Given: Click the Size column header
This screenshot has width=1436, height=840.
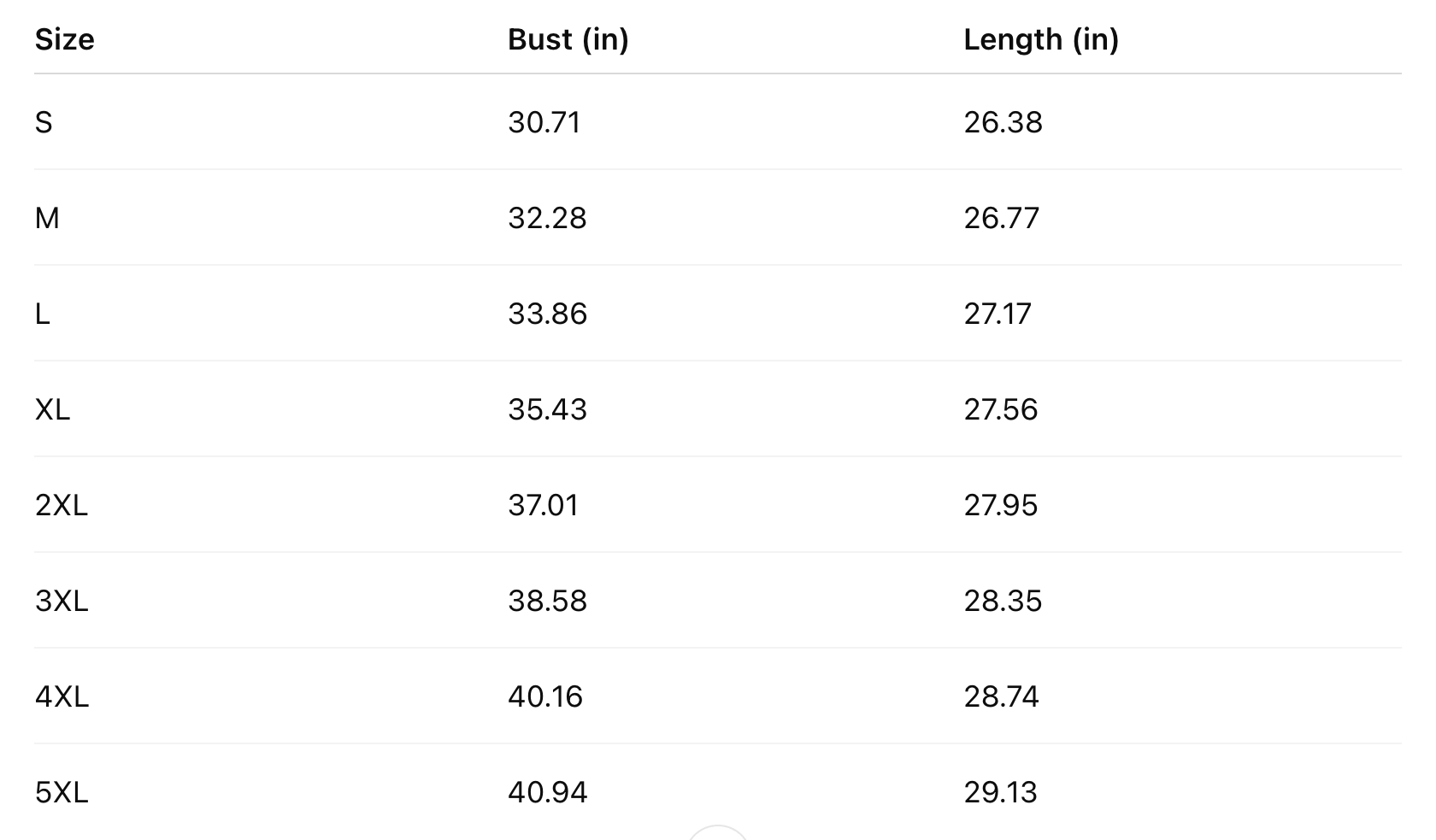Looking at the screenshot, I should tap(64, 39).
